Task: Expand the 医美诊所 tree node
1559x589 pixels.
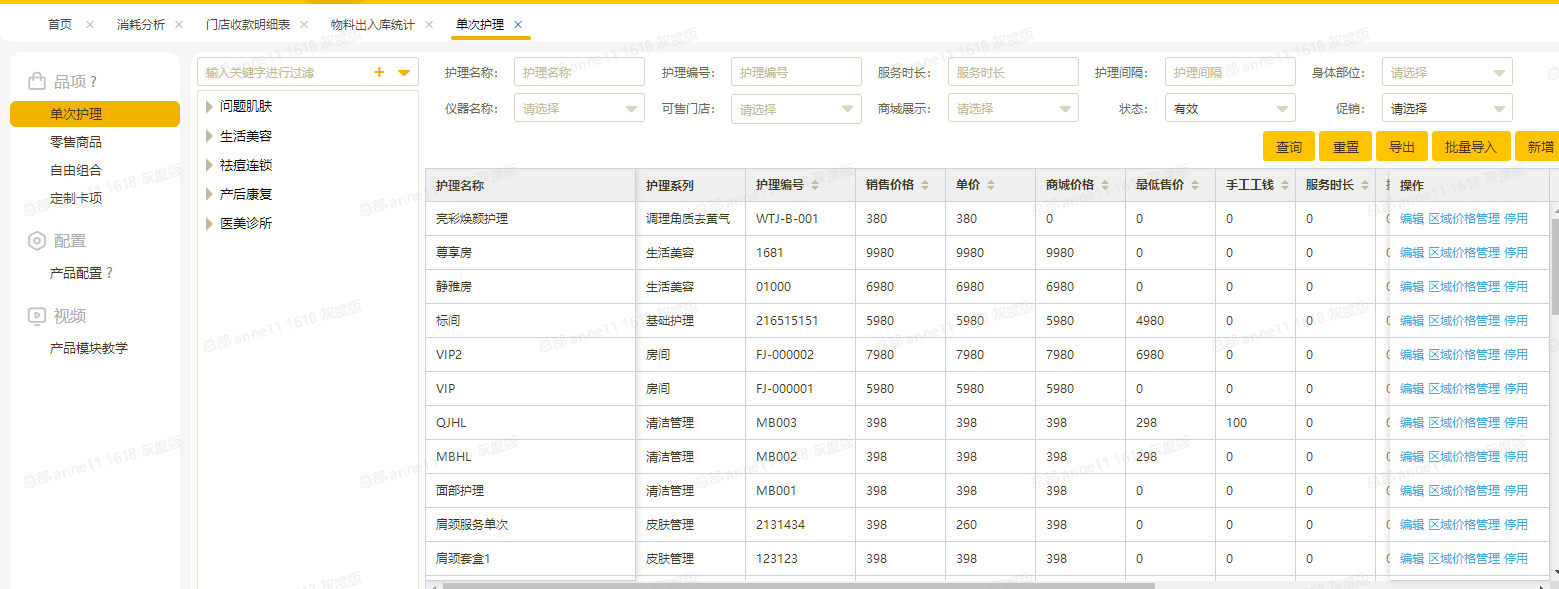Action: [209, 223]
